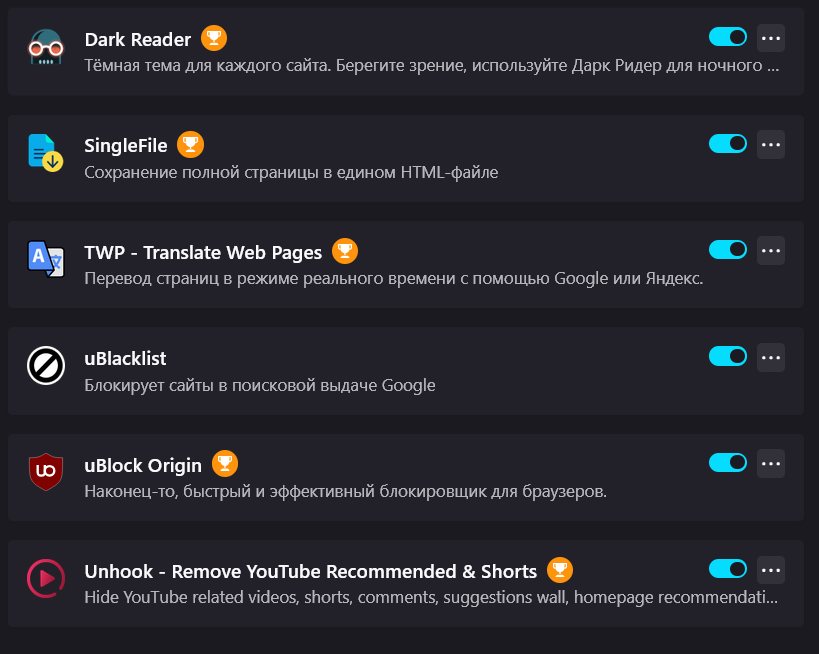Disable the uBlock Origin toggle switch

coord(728,462)
